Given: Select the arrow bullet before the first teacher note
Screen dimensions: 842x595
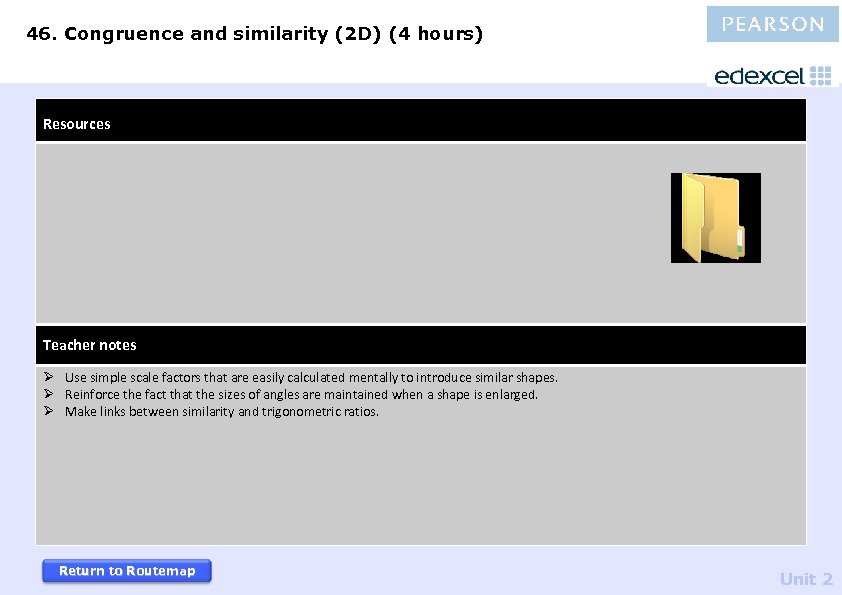Looking at the screenshot, I should [50, 377].
